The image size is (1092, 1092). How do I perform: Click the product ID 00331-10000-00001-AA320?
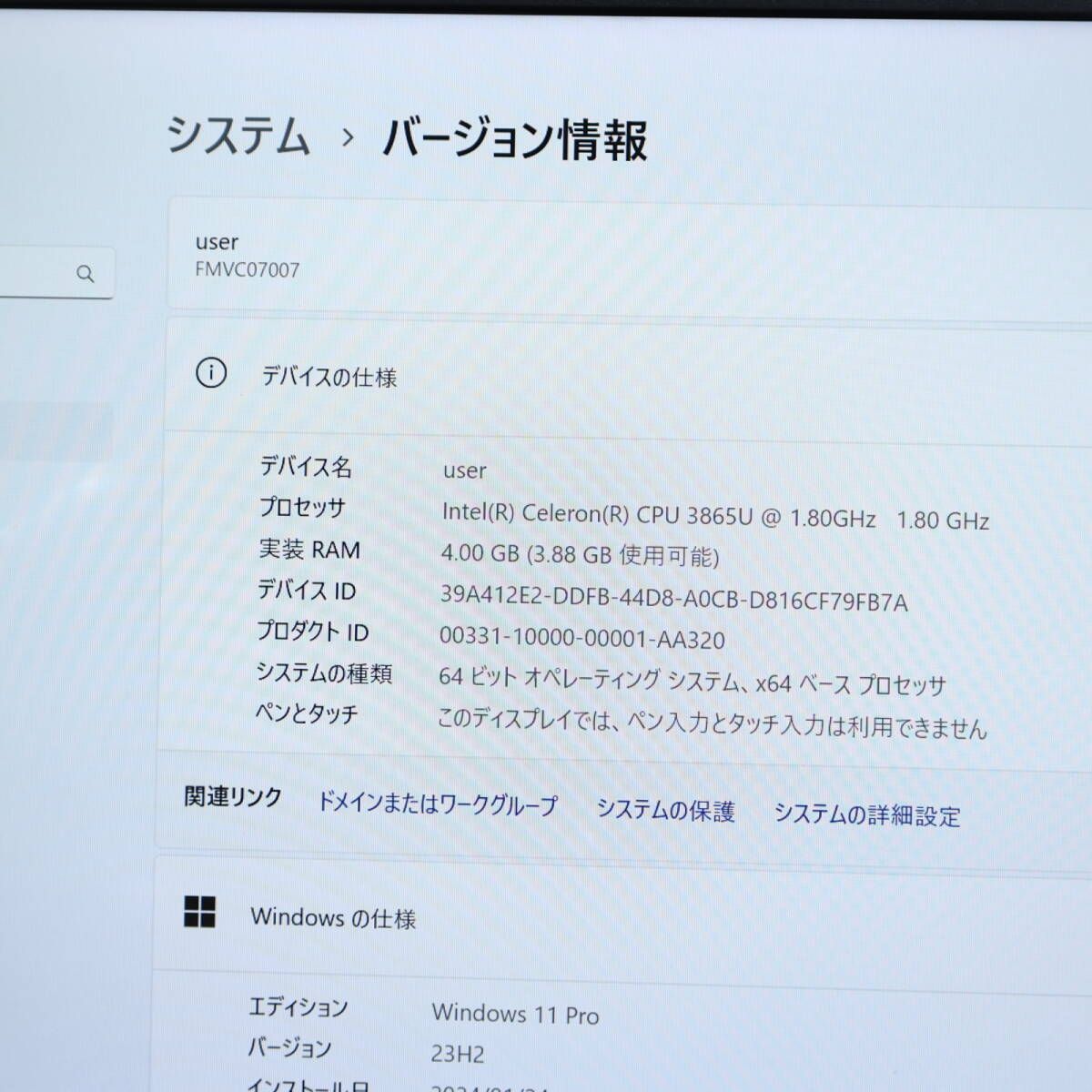tap(582, 639)
